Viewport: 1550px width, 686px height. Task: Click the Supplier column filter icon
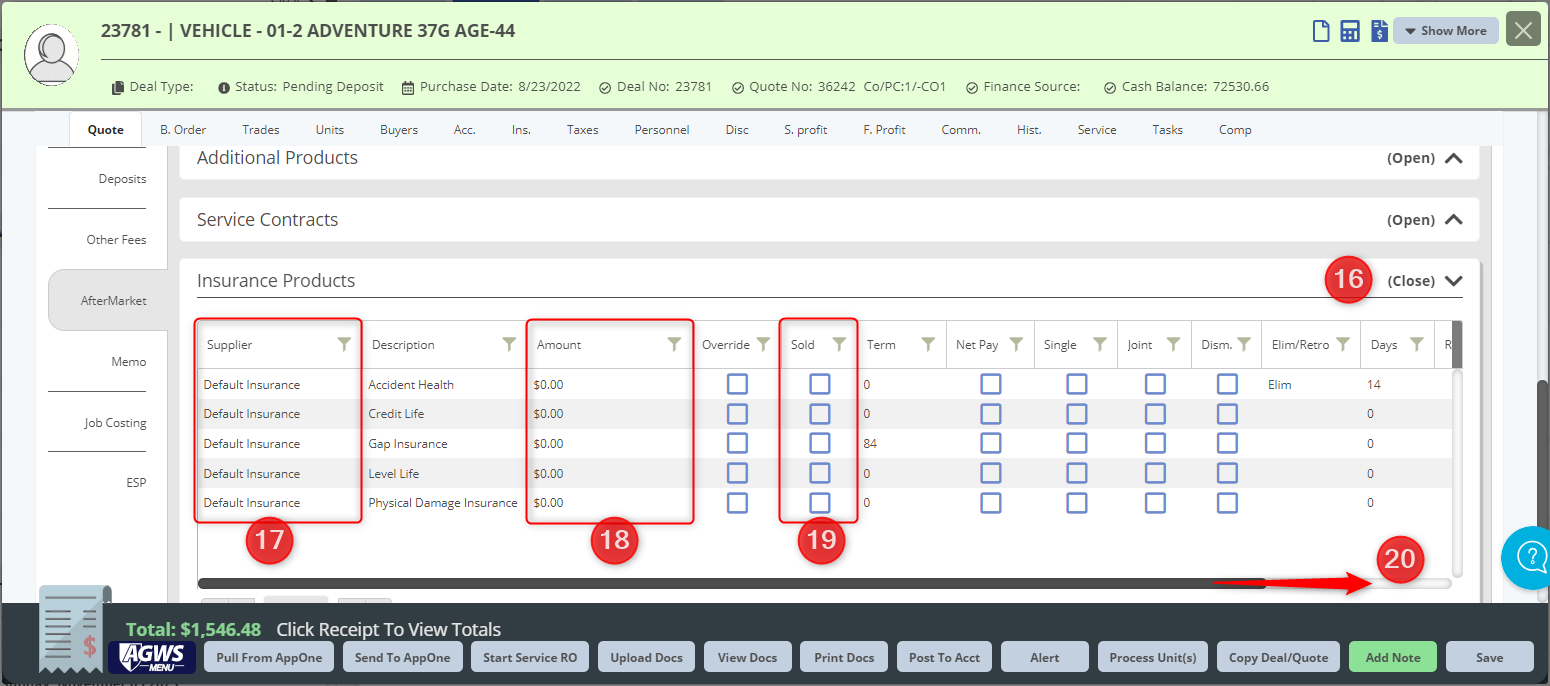[x=345, y=344]
